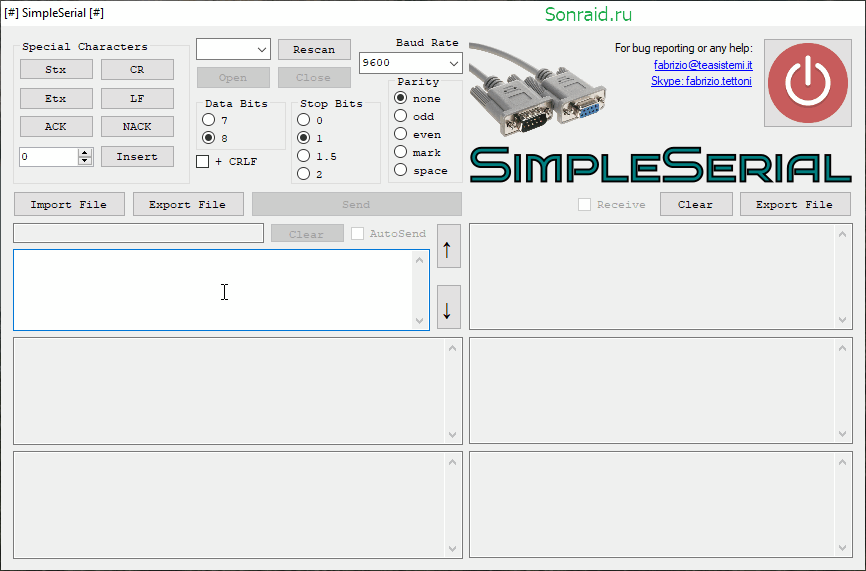Click the Insert button
The image size is (866, 571).
tap(137, 156)
